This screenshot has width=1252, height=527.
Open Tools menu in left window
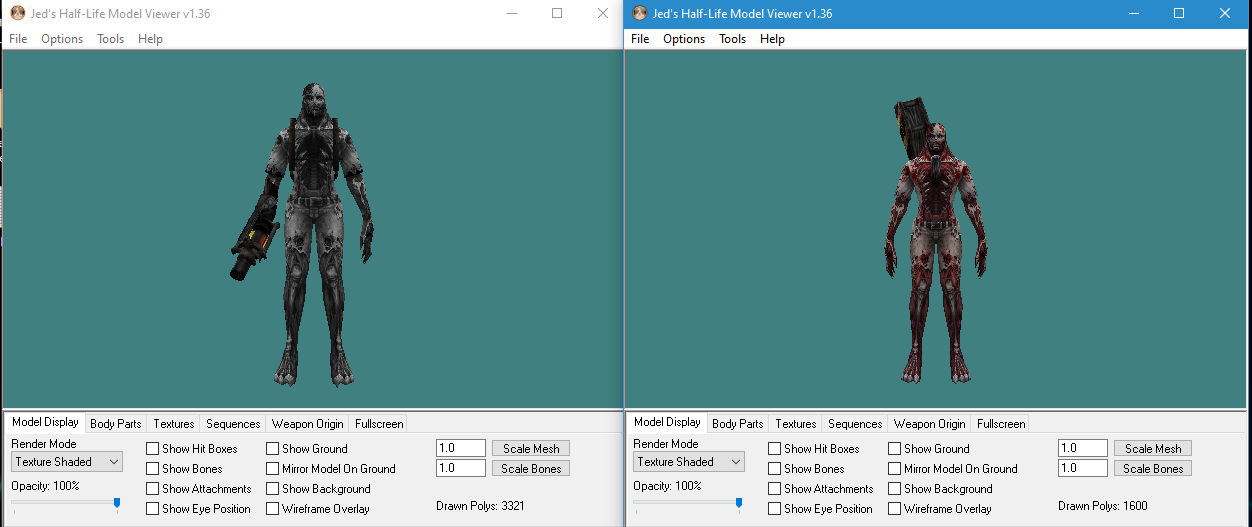click(x=110, y=39)
